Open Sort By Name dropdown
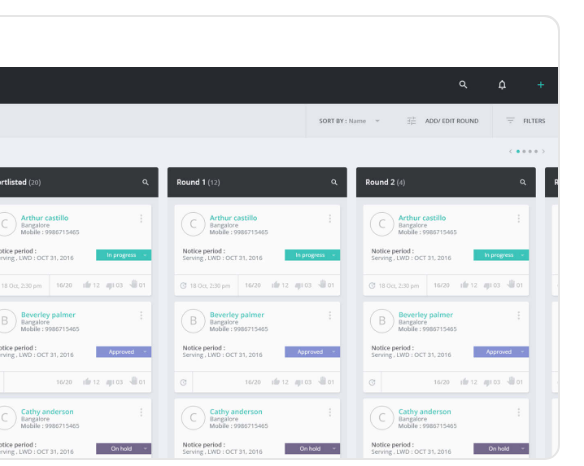Screen dimensions: 584x466 tap(349, 121)
